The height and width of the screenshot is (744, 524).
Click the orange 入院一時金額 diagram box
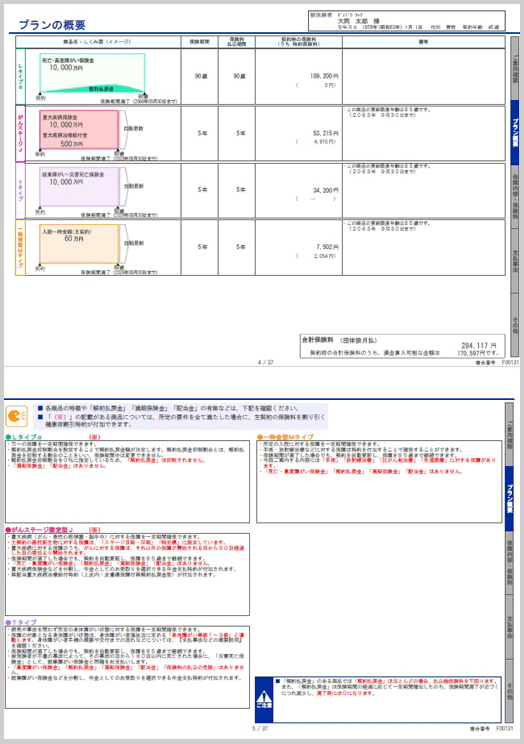(x=79, y=244)
